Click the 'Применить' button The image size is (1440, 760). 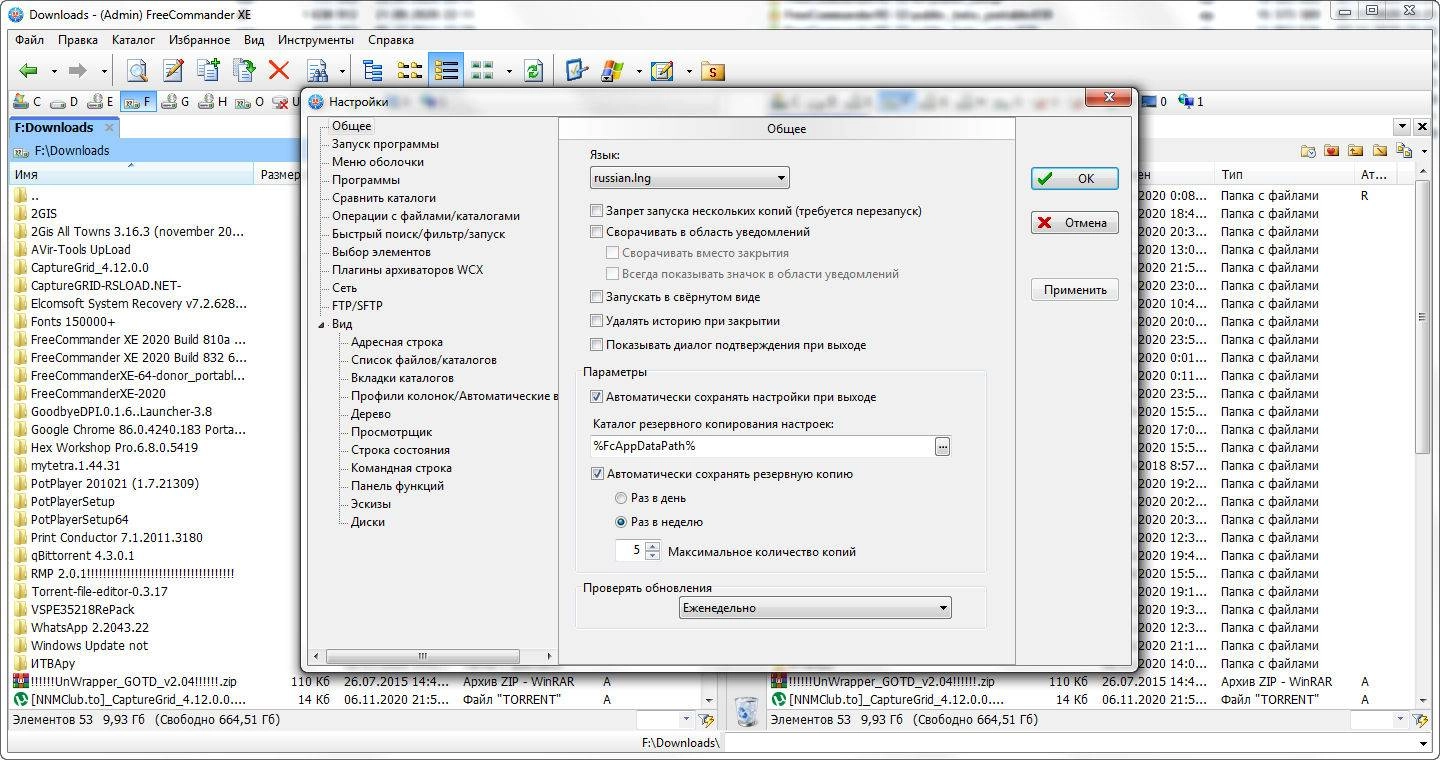1075,290
